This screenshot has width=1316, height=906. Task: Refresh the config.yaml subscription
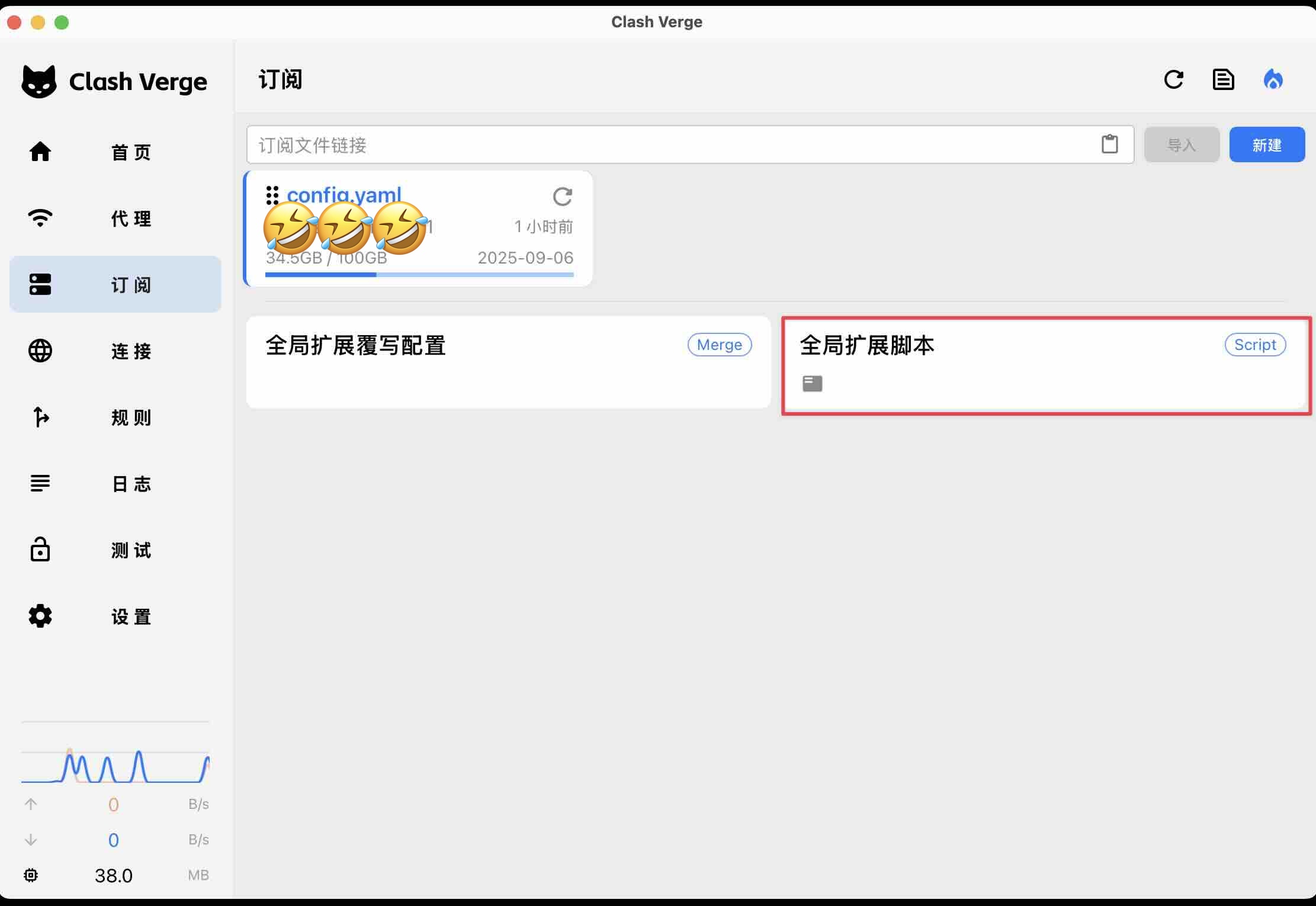(x=562, y=197)
